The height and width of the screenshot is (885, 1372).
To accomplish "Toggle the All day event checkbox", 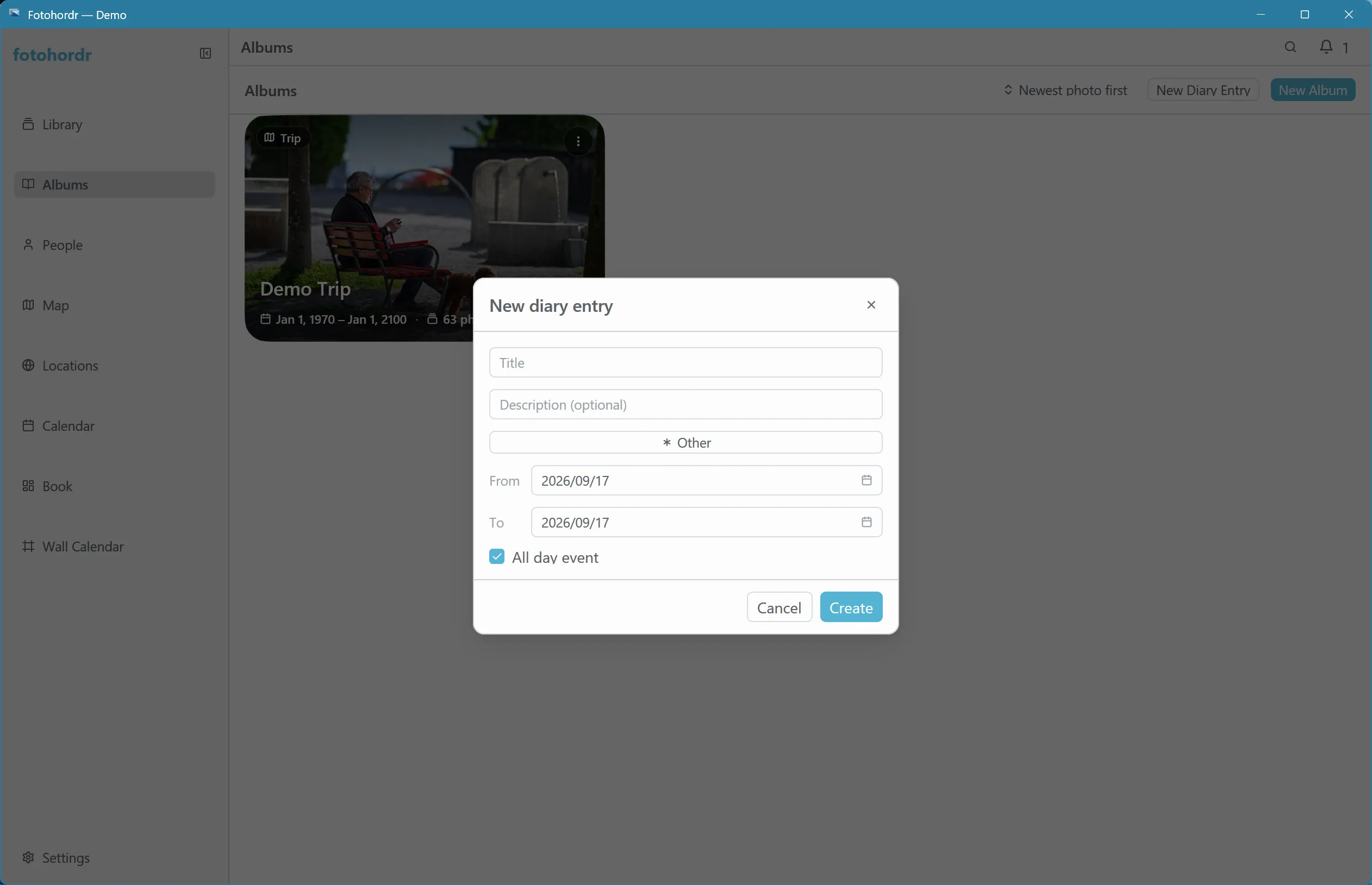I will (x=497, y=557).
